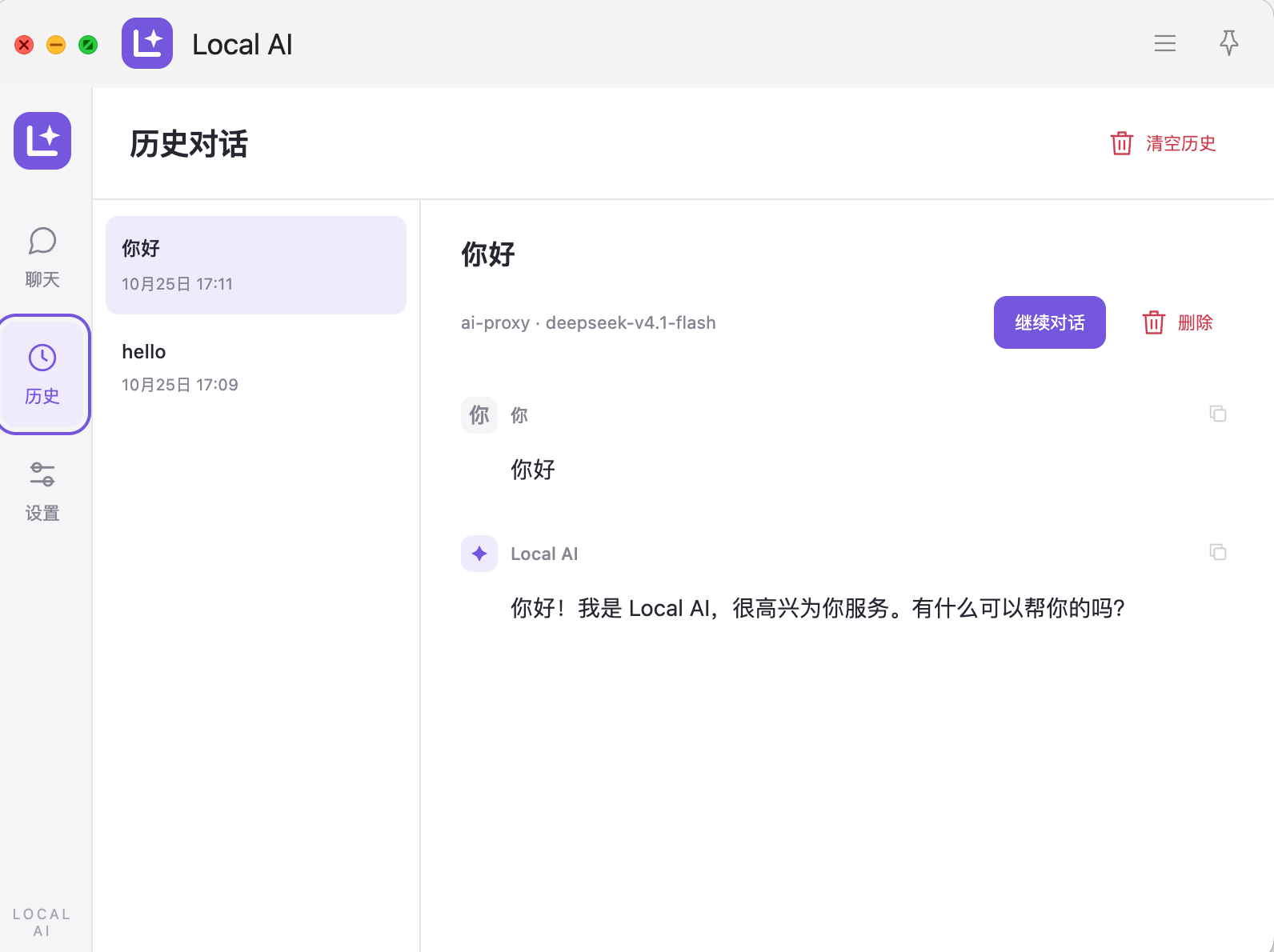Image resolution: width=1274 pixels, height=952 pixels.
Task: Switch to the 聊天 chat tab
Action: point(42,258)
